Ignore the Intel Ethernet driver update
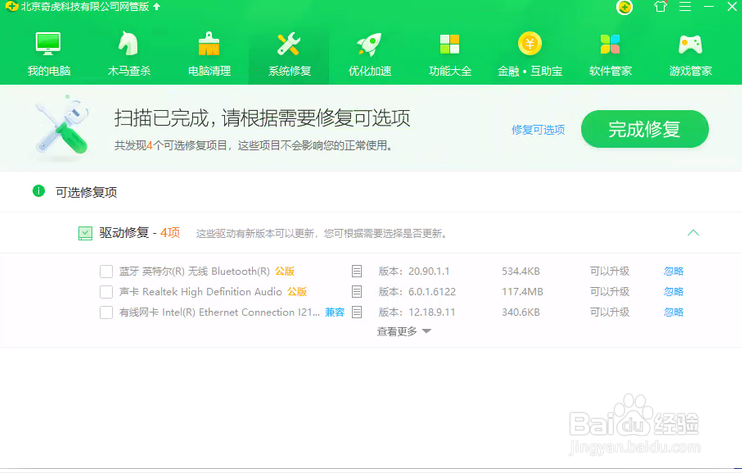 coord(673,312)
